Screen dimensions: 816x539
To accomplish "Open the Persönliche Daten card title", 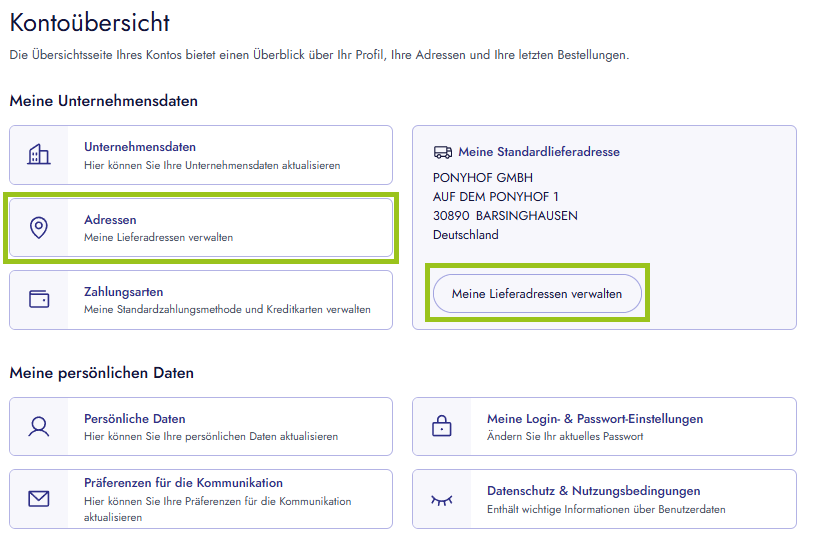I will coord(135,419).
